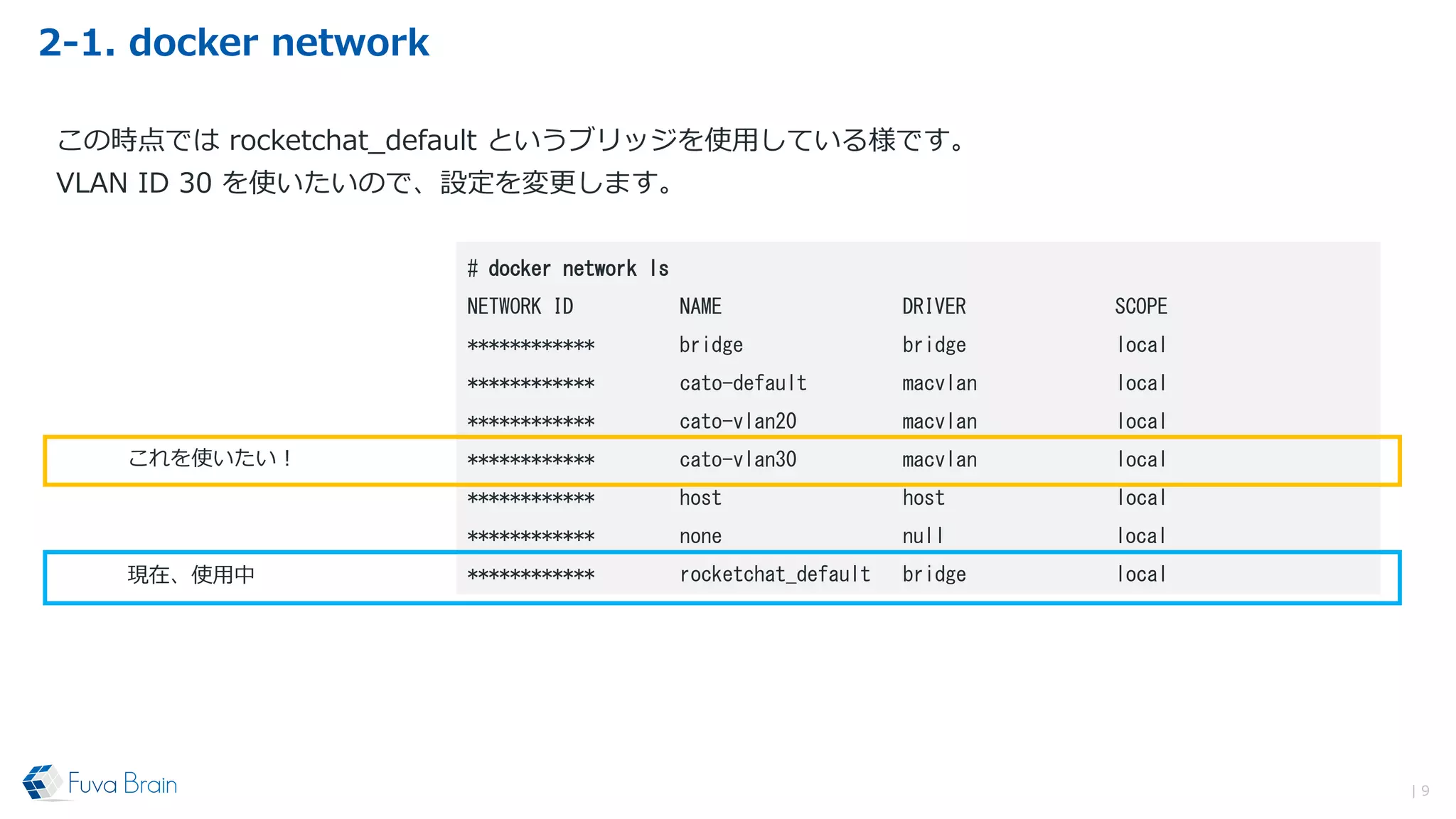The height and width of the screenshot is (819, 1456).
Task: Click the masked network ID in the host row
Action: pos(530,498)
